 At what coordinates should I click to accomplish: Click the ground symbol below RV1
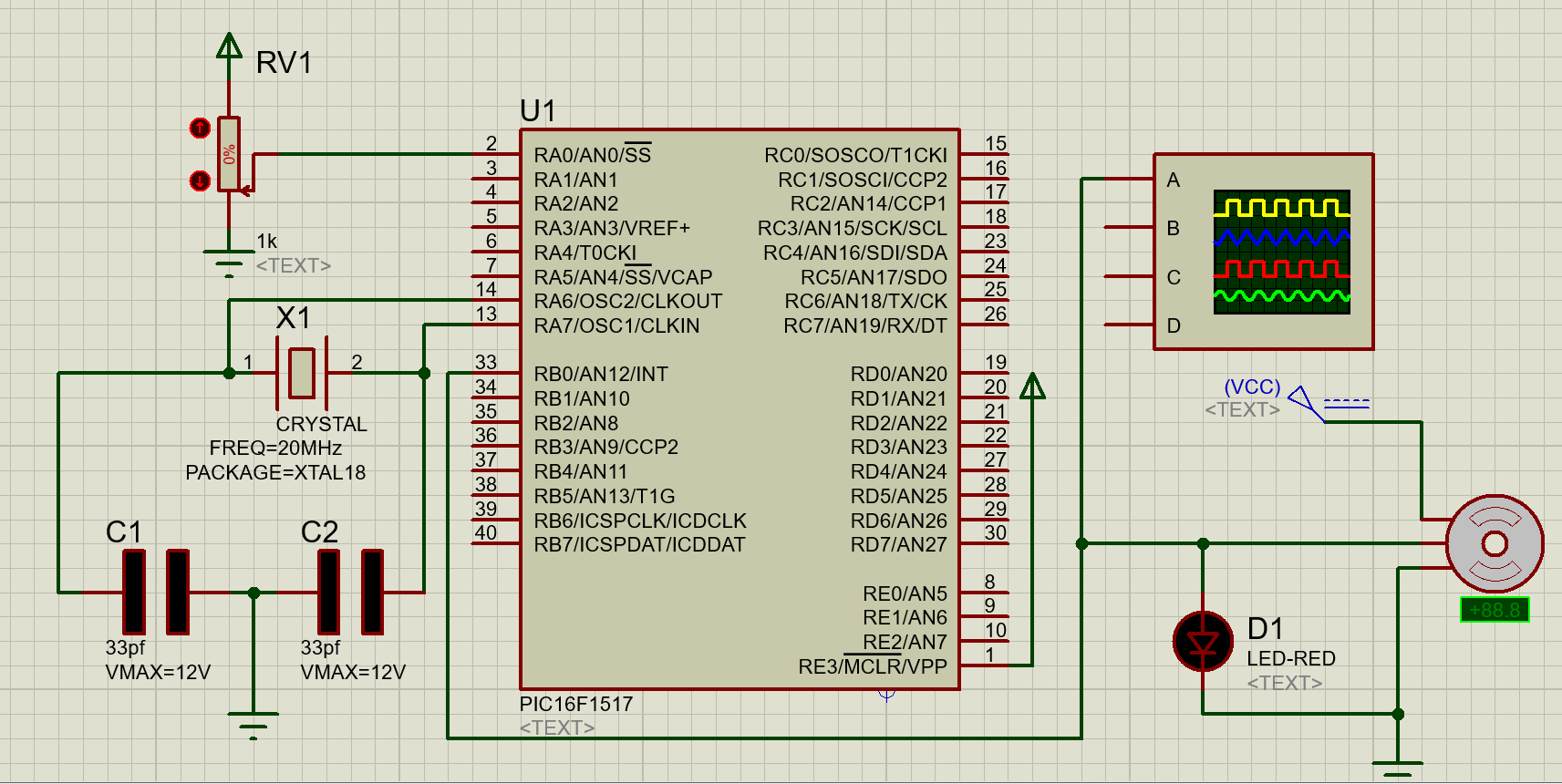(229, 263)
